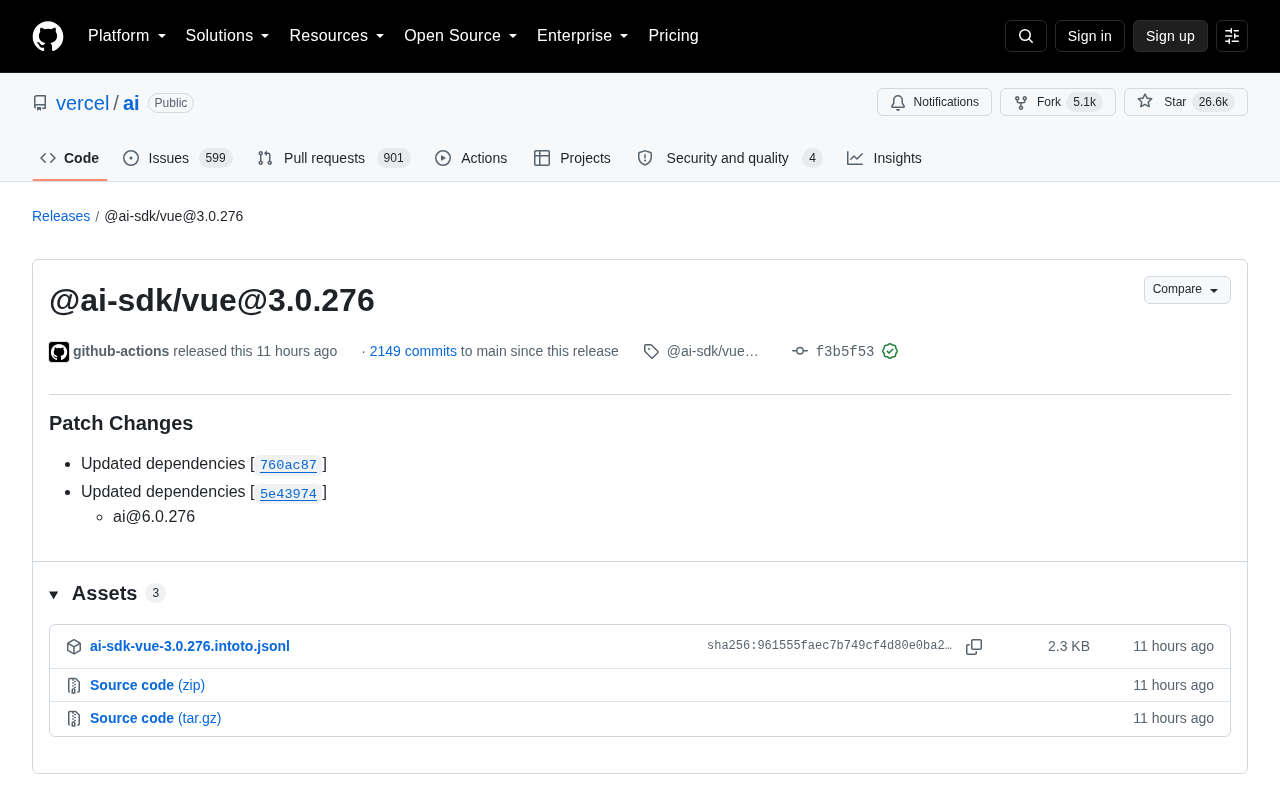Click the Public visibility badge
Screen dimensions: 1280x800
click(171, 103)
